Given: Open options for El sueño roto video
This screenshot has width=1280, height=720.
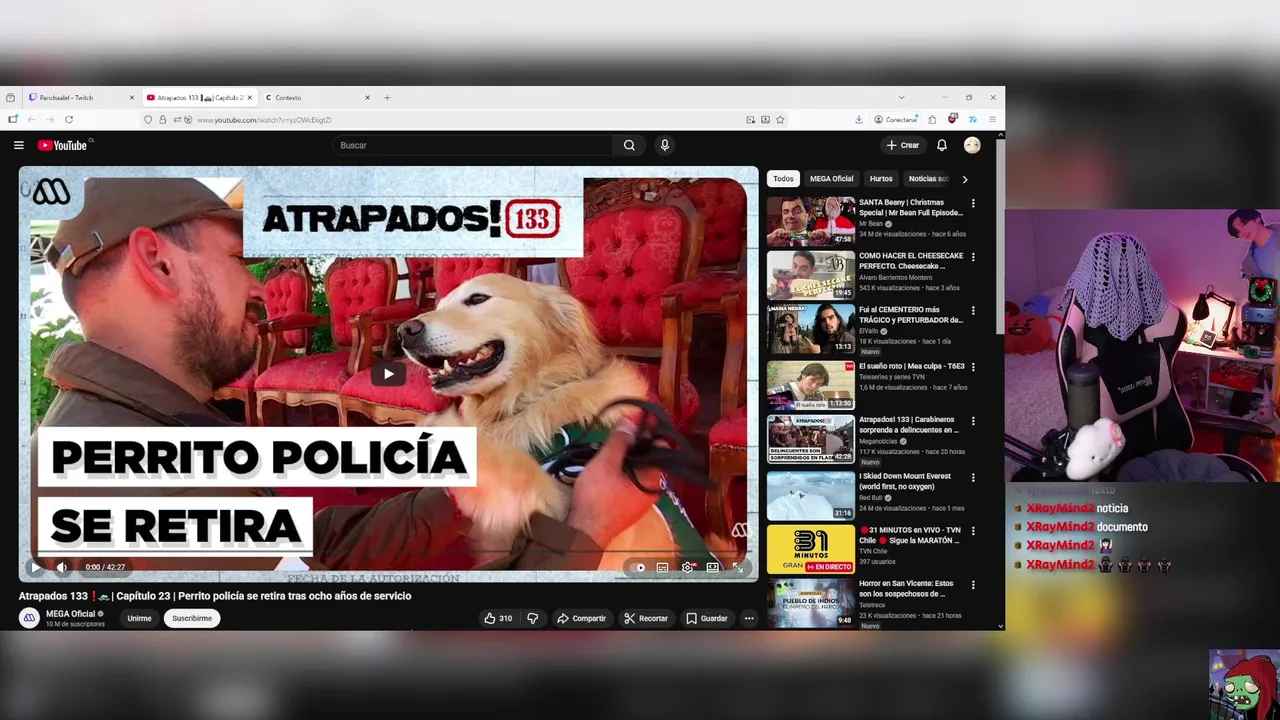Looking at the screenshot, I should point(973,367).
